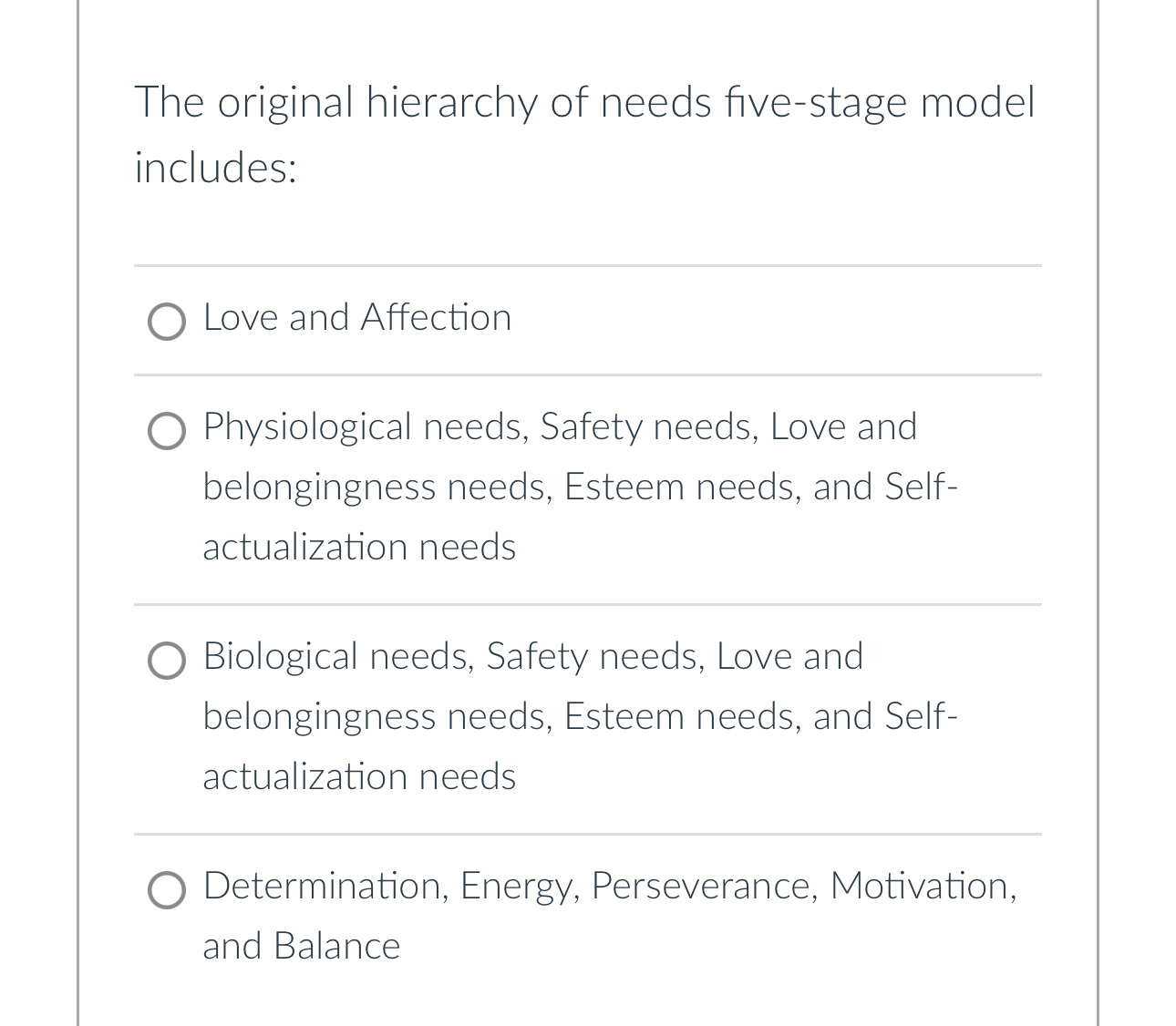Select the 'Love and Affection' radio button
Screen dimensions: 1176x1026
pyautogui.click(x=167, y=321)
